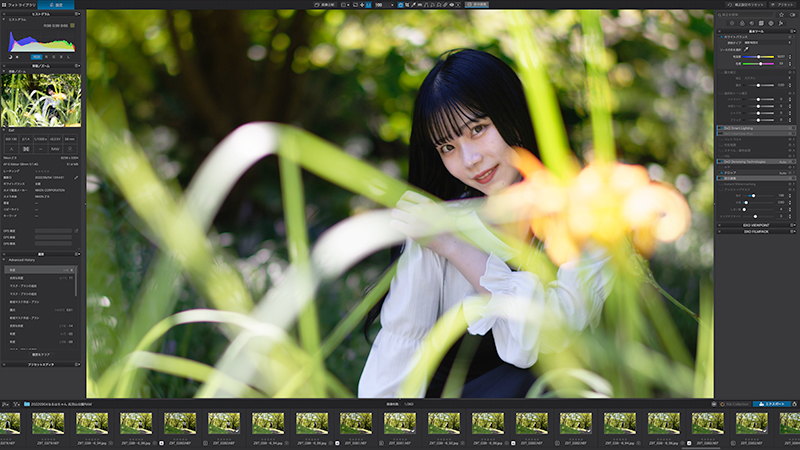
Task: Switch to the Photo Library tab
Action: 18,5
